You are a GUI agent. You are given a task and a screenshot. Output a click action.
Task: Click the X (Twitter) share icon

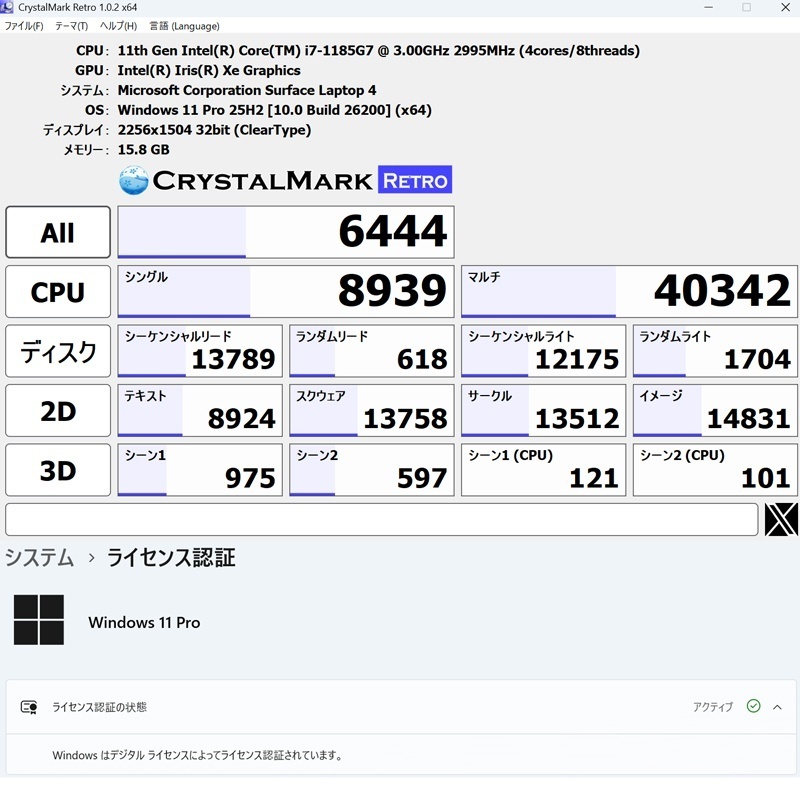(x=781, y=519)
